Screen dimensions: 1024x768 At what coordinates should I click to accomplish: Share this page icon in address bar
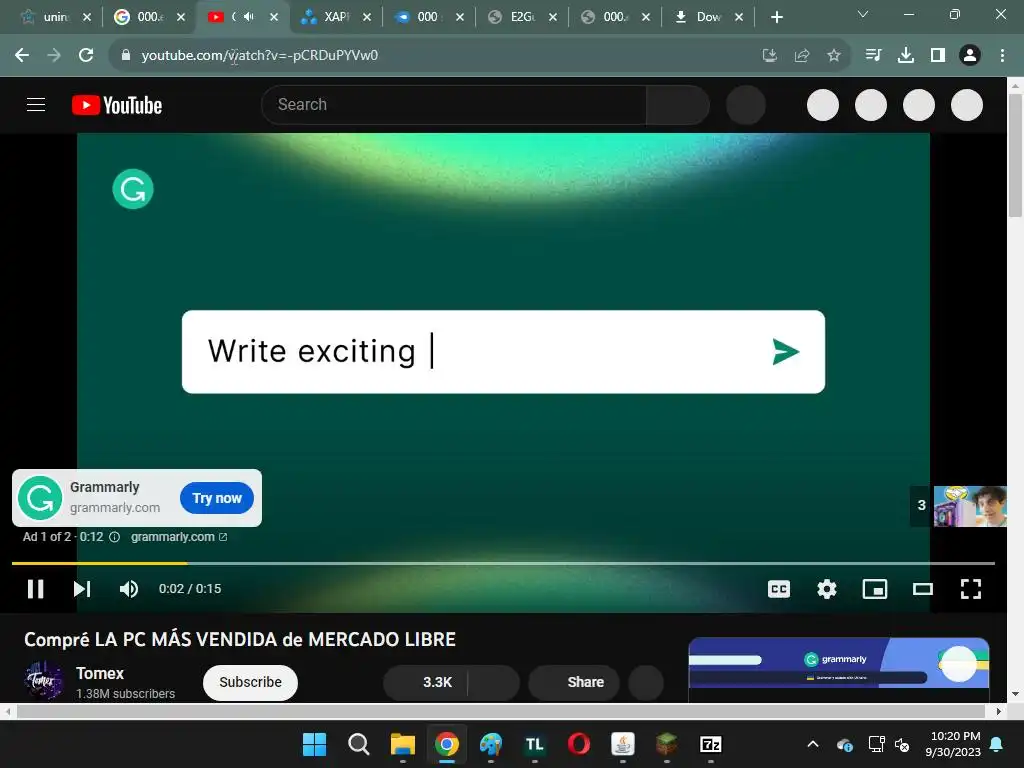click(x=802, y=56)
